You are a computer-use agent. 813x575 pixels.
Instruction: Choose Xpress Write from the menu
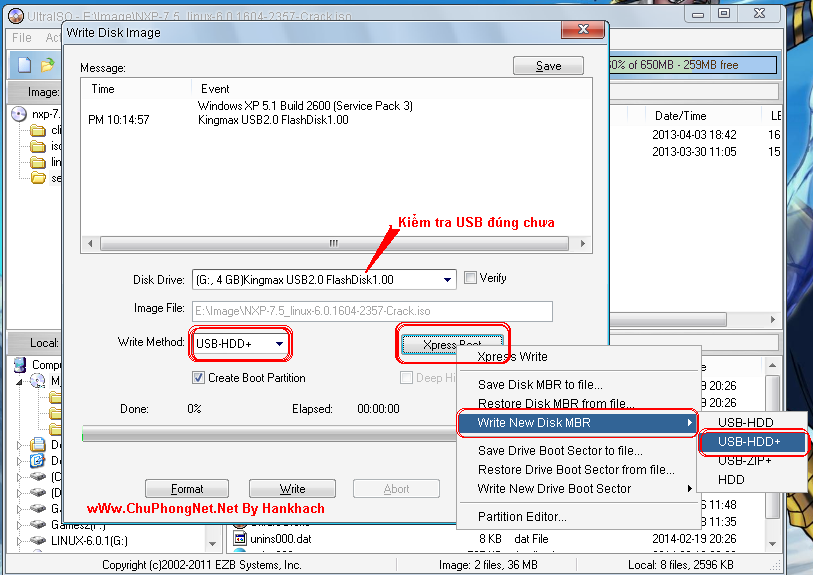[x=578, y=357]
